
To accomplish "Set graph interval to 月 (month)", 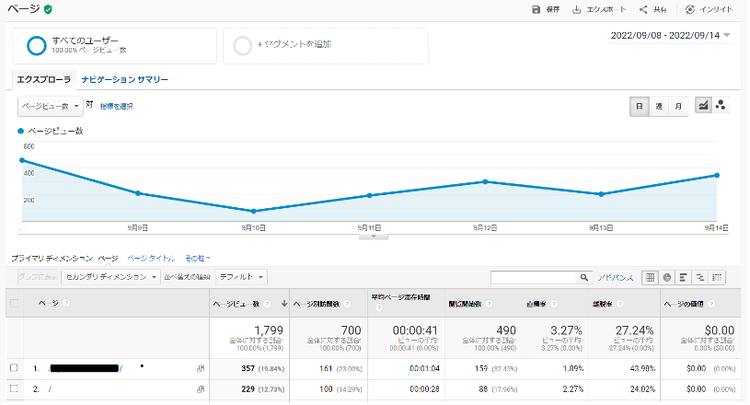I will point(678,106).
